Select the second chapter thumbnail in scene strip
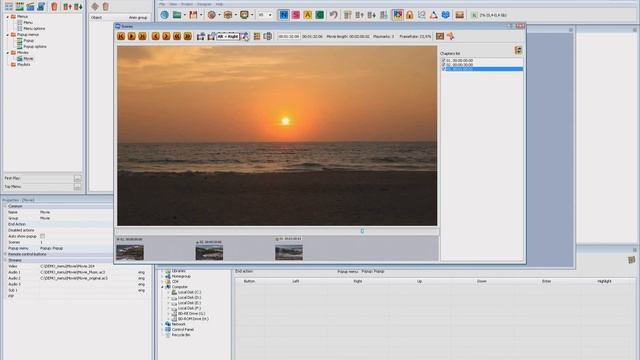Image resolution: width=640 pixels, height=360 pixels. 209,252
